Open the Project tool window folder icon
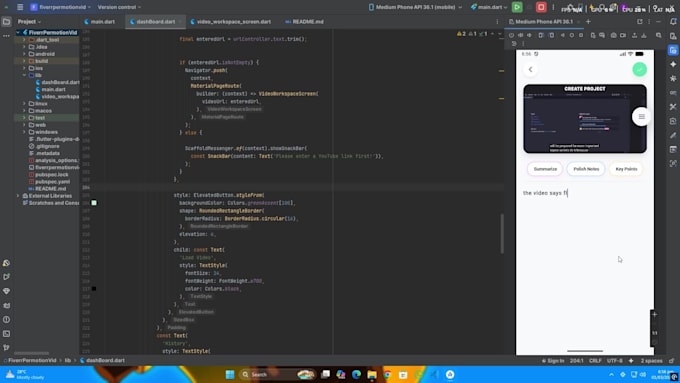 (x=7, y=22)
